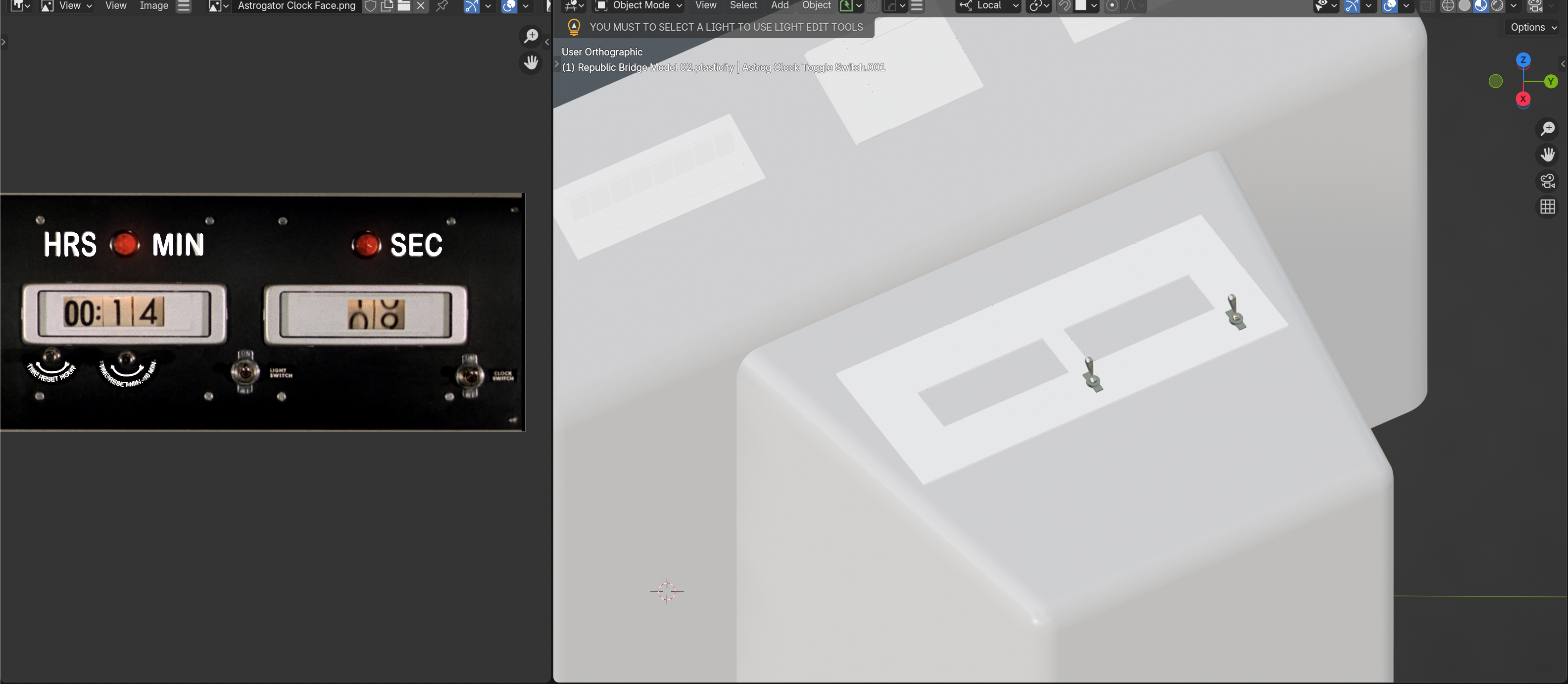Open the transform pivot point menu

pos(1038,5)
